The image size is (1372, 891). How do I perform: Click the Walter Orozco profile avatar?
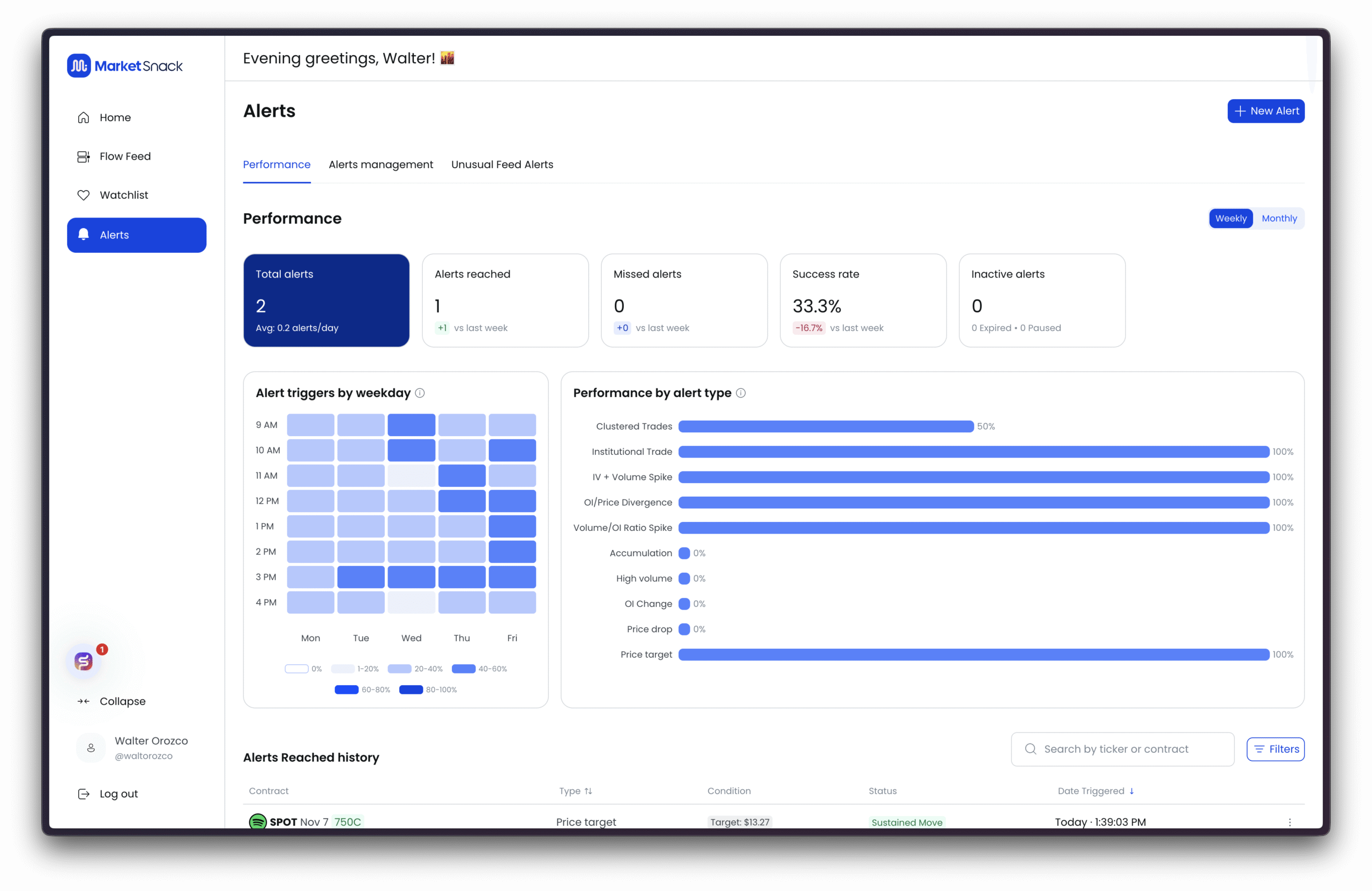(x=91, y=747)
